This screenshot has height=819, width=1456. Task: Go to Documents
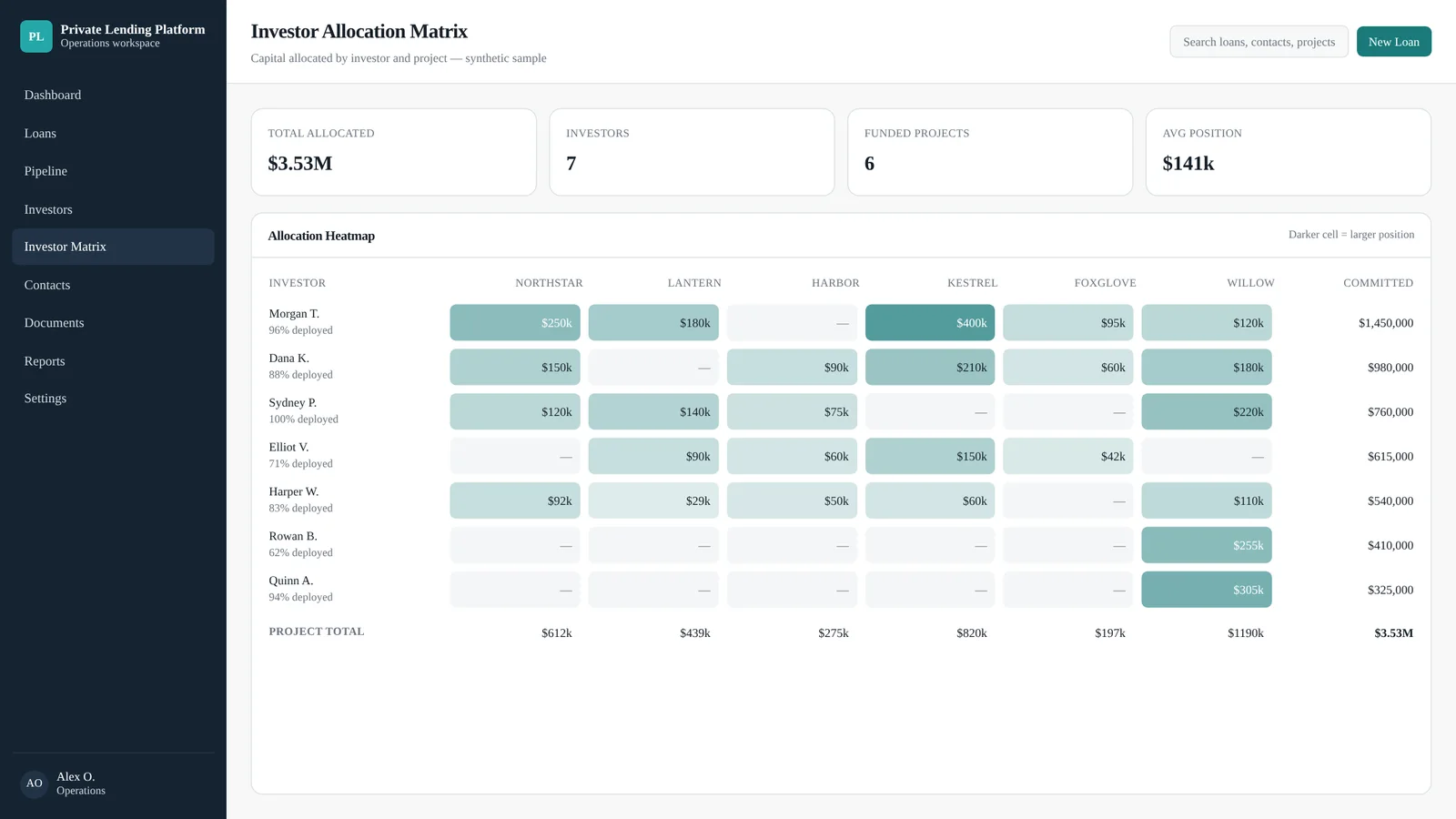coord(113,323)
